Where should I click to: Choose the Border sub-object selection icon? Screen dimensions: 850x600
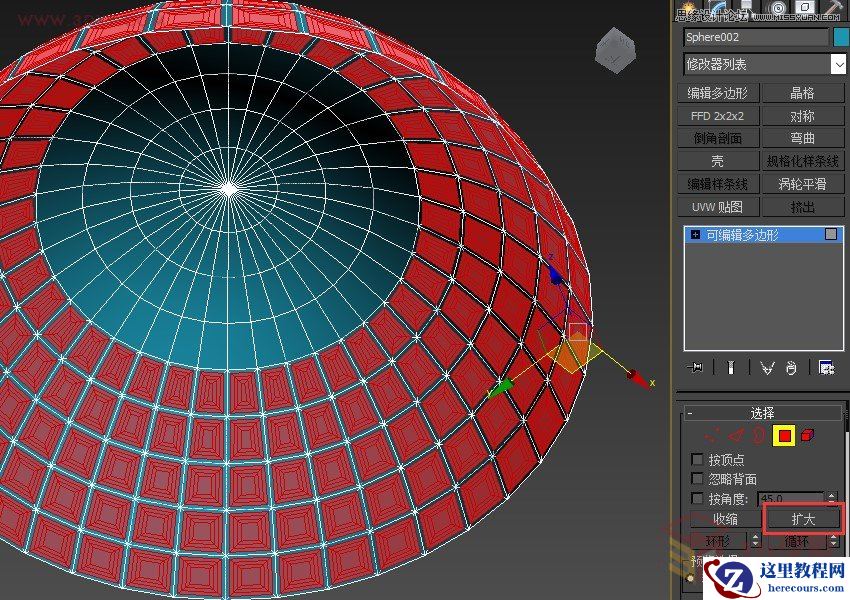pyautogui.click(x=759, y=435)
